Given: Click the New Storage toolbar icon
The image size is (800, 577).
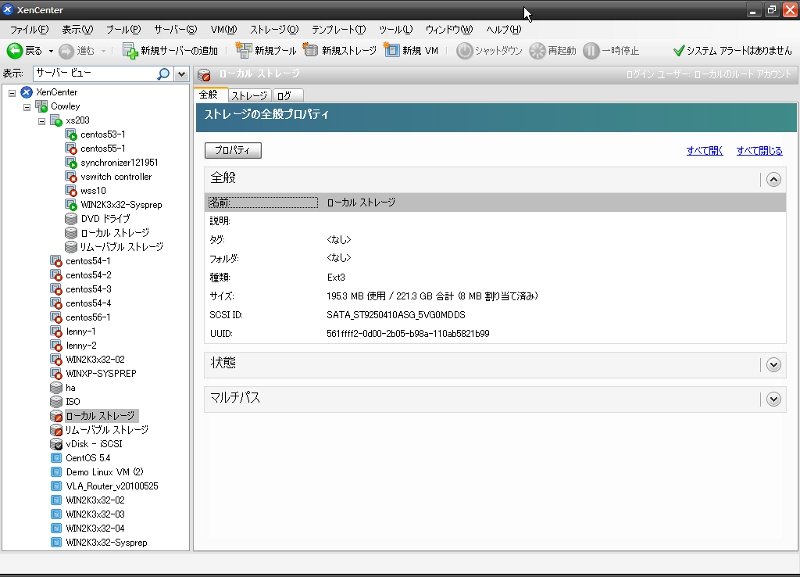Looking at the screenshot, I should (310, 50).
